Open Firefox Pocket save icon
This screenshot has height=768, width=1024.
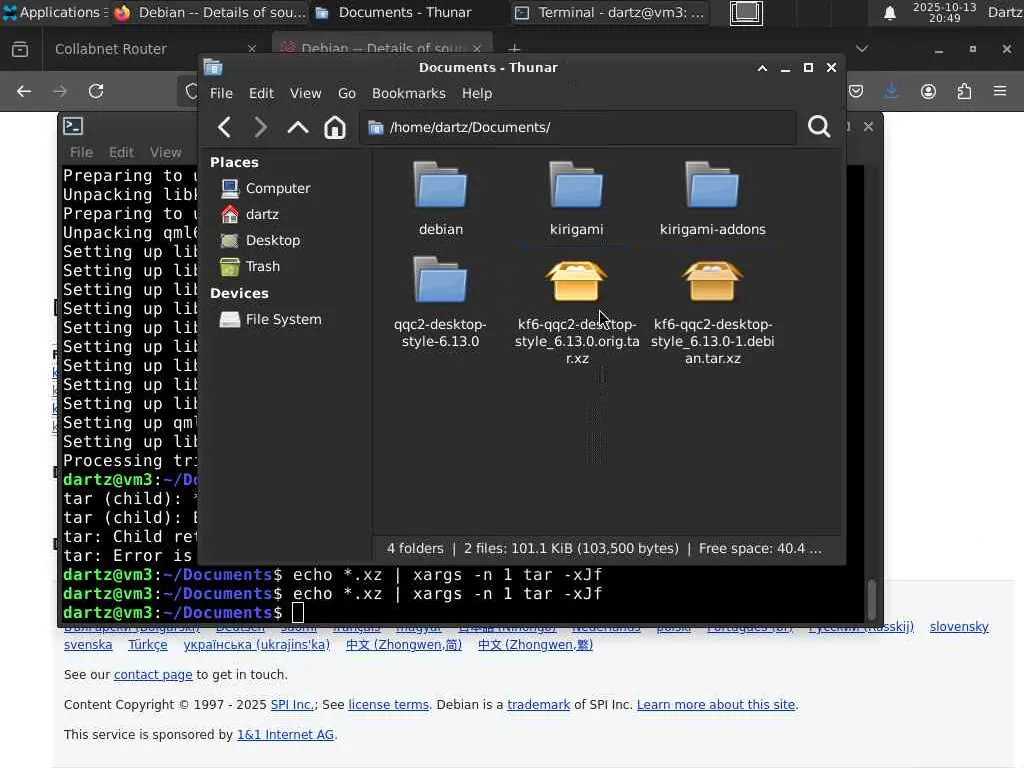856,91
